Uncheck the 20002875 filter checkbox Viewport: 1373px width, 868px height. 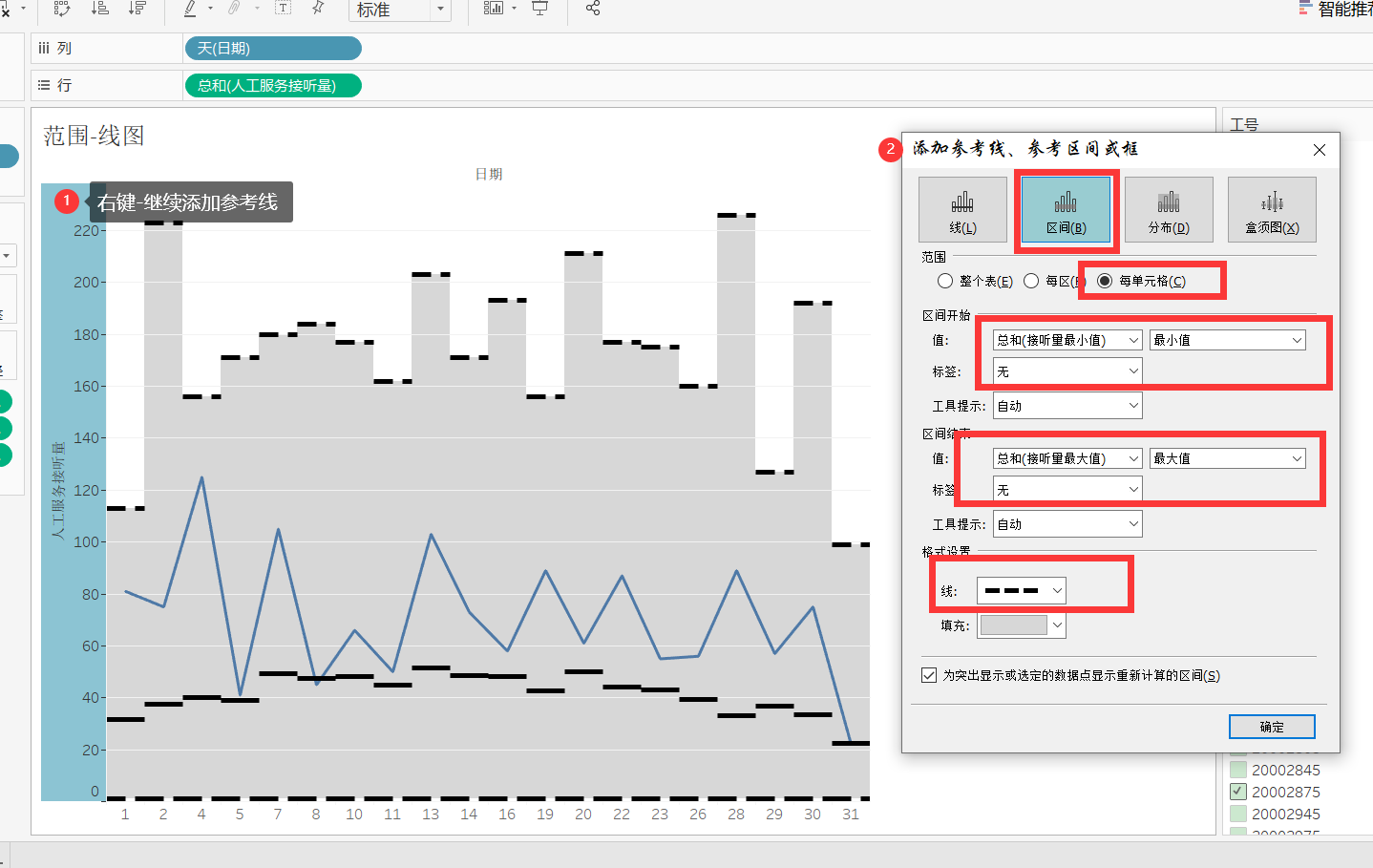coord(1238,792)
